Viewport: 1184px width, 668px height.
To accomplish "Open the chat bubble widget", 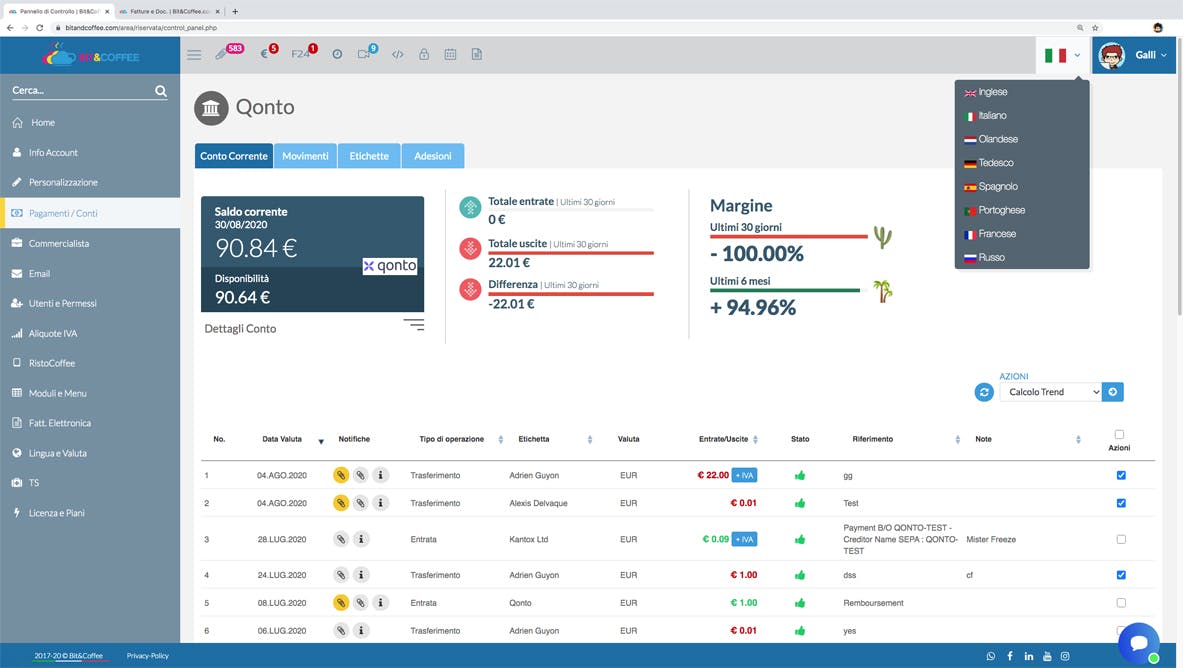I will pos(1138,643).
